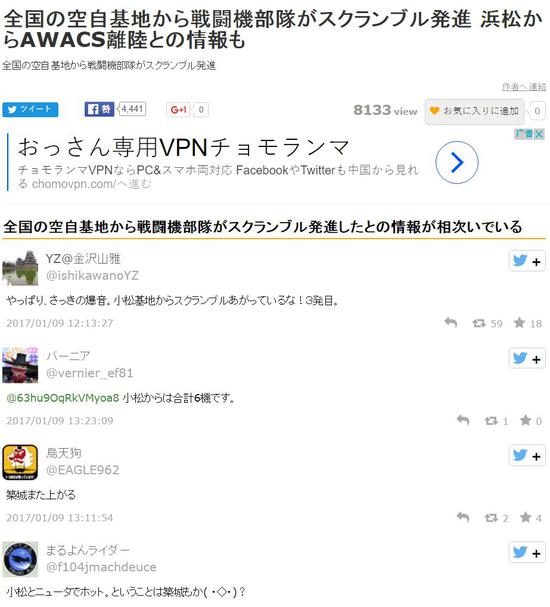550x607 pixels.
Task: Reply to the 烏天狗 tweet
Action: tap(463, 517)
